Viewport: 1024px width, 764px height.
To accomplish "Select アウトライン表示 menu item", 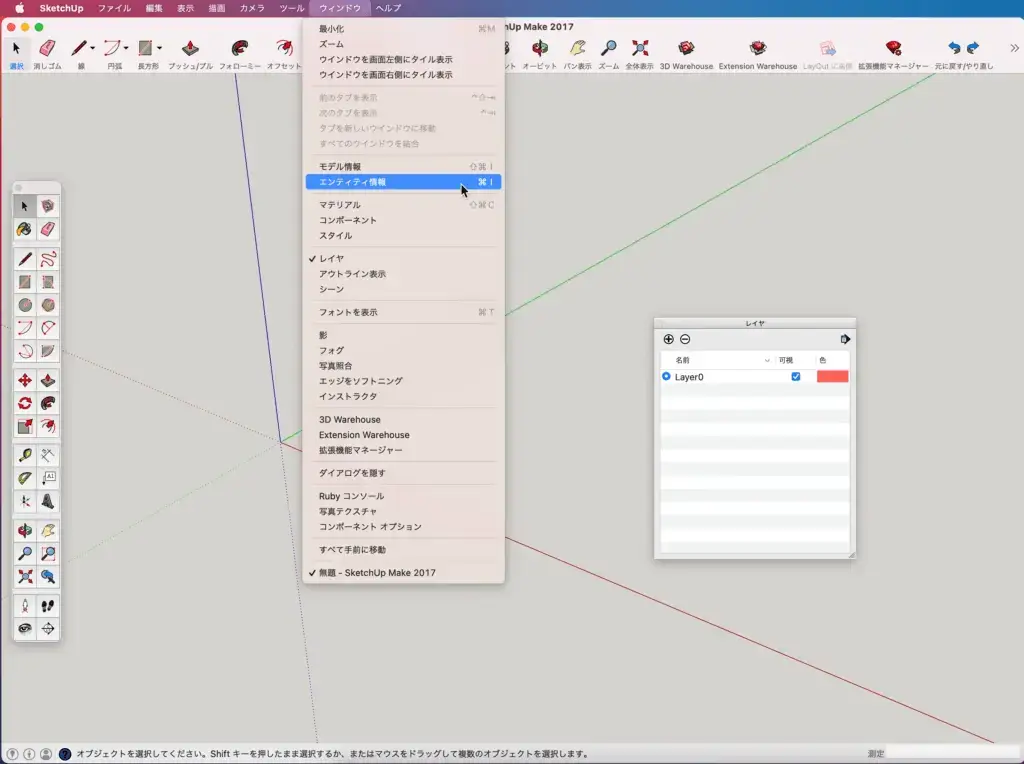I will click(403, 274).
